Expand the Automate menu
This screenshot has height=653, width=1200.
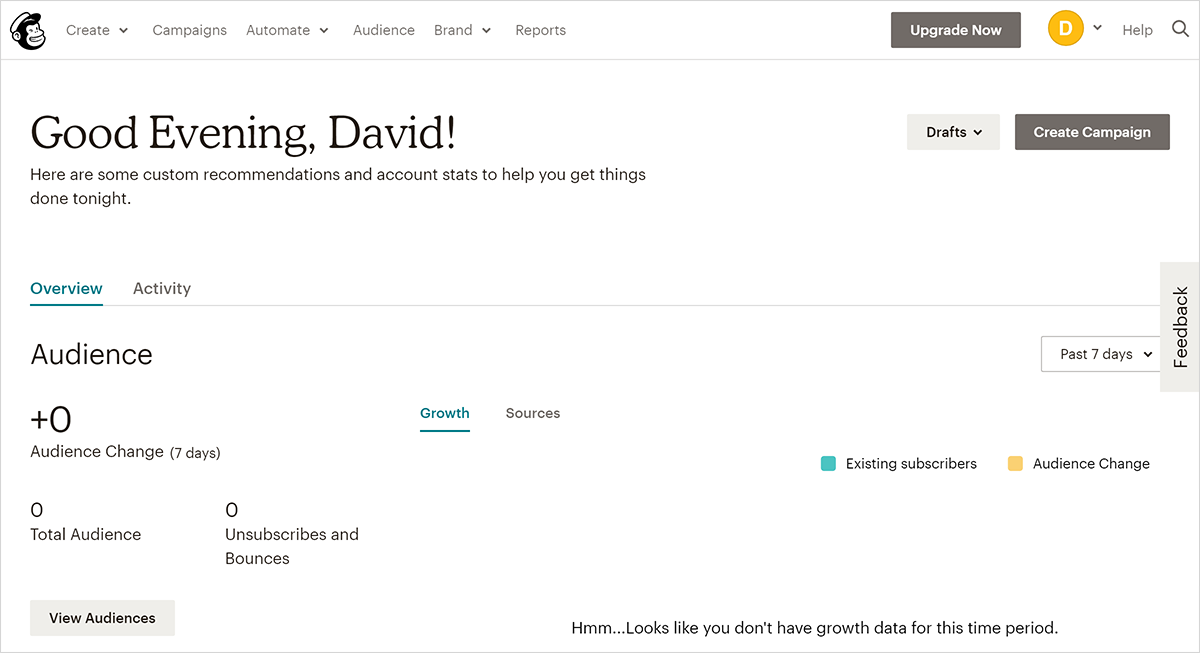pyautogui.click(x=287, y=30)
